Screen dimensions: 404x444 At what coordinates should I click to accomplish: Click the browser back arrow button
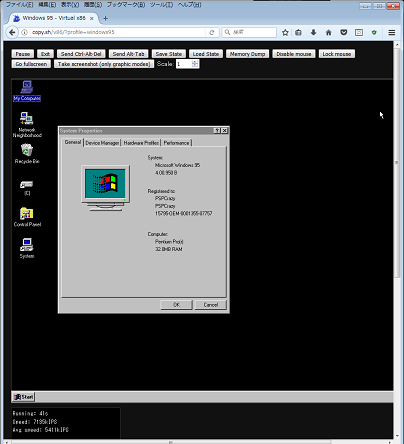pos(12,32)
